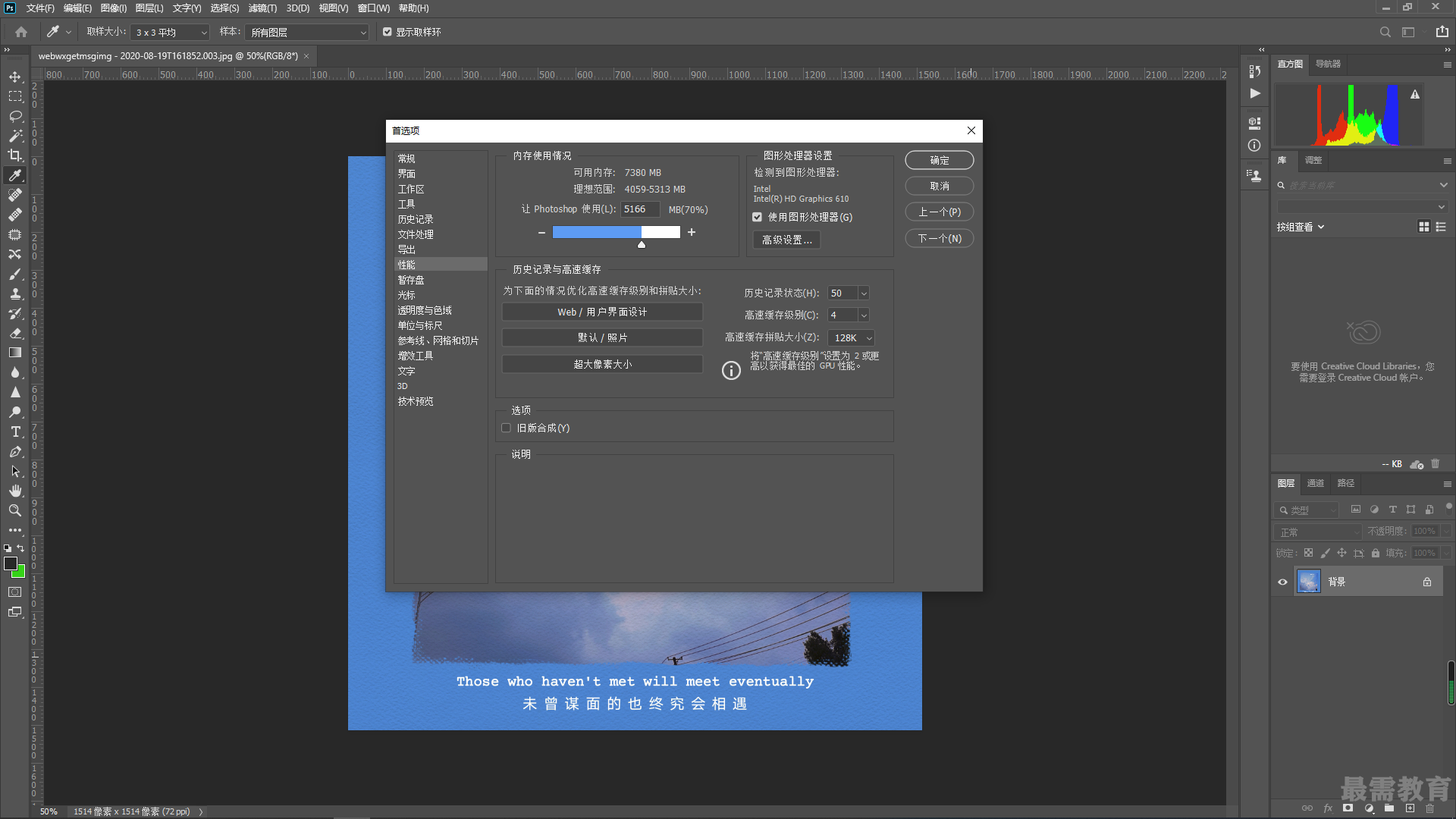The image size is (1456, 819).
Task: Expand the 按组查看 view dropdown
Action: coord(1301,227)
